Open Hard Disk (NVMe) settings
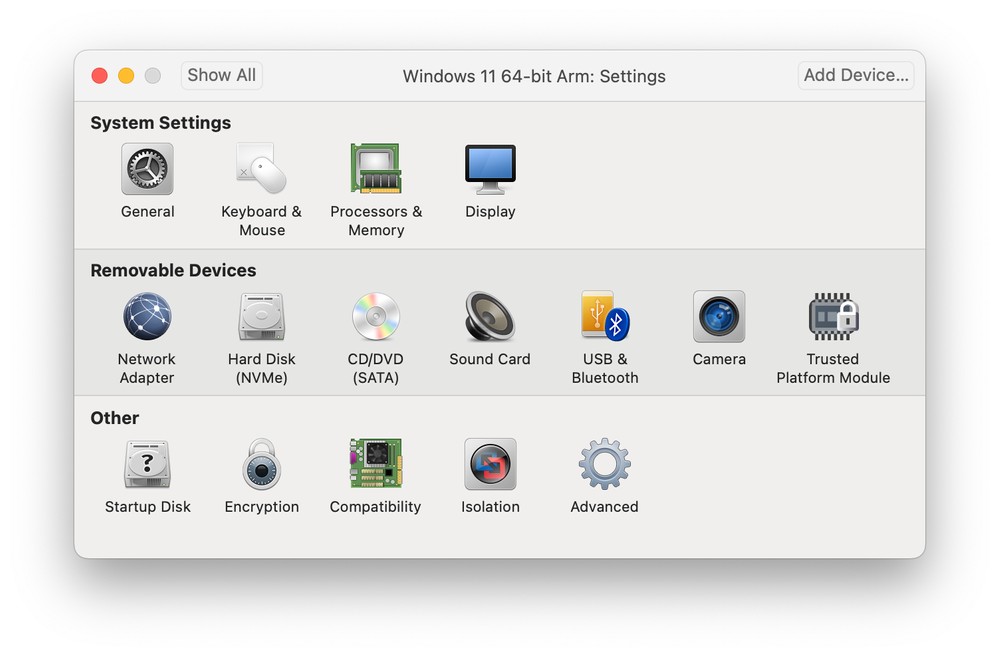The width and height of the screenshot is (1000, 657). point(261,316)
